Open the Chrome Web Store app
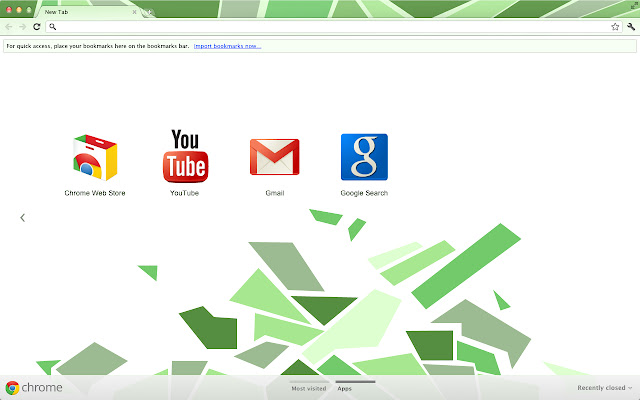640x400 pixels. coord(95,158)
